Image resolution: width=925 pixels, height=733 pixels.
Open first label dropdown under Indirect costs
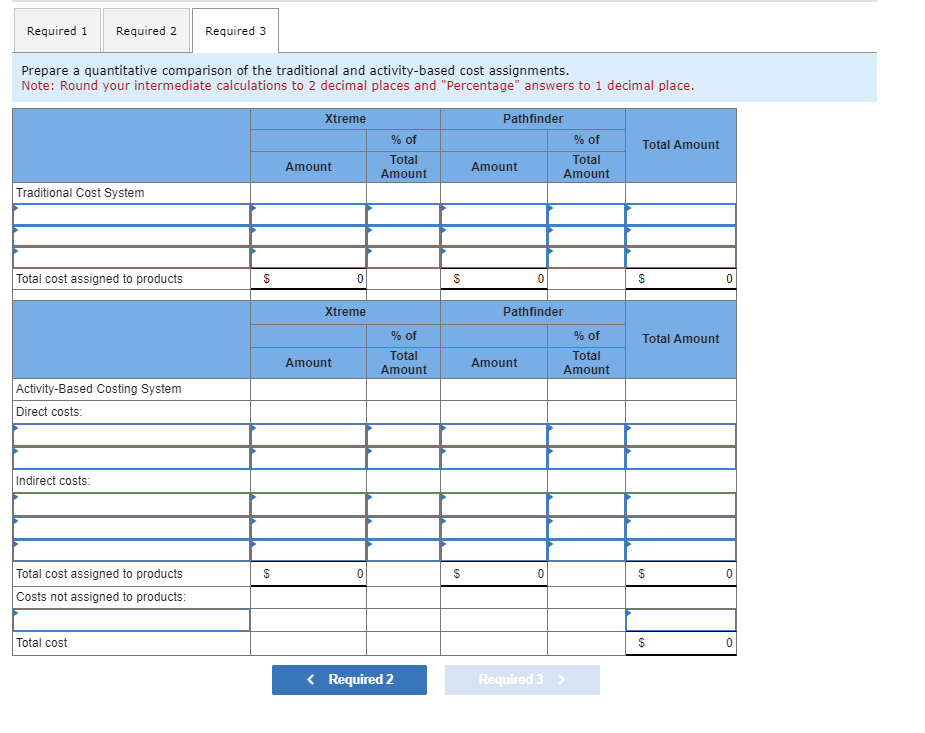click(x=131, y=505)
